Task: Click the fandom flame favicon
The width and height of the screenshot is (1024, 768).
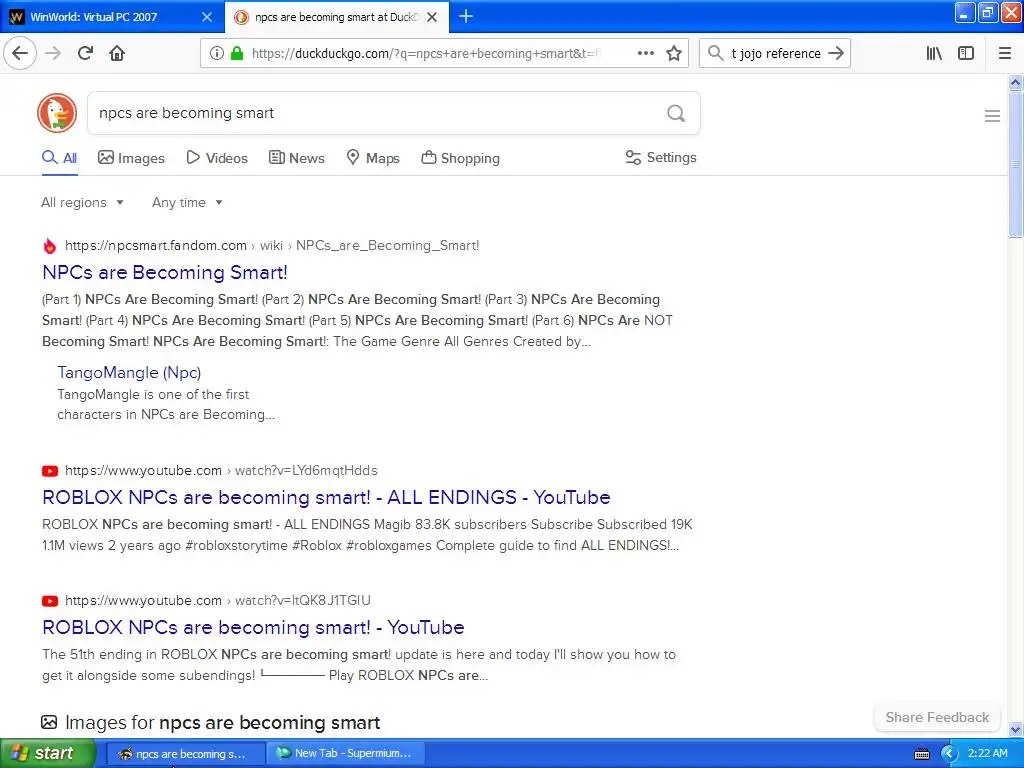Action: point(50,246)
